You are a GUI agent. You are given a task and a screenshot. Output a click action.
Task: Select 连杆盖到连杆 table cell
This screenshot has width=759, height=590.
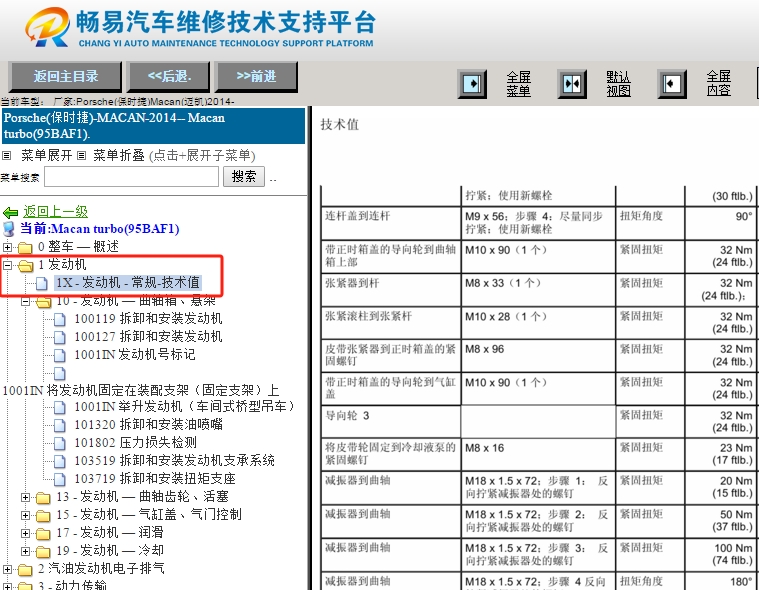pos(391,223)
